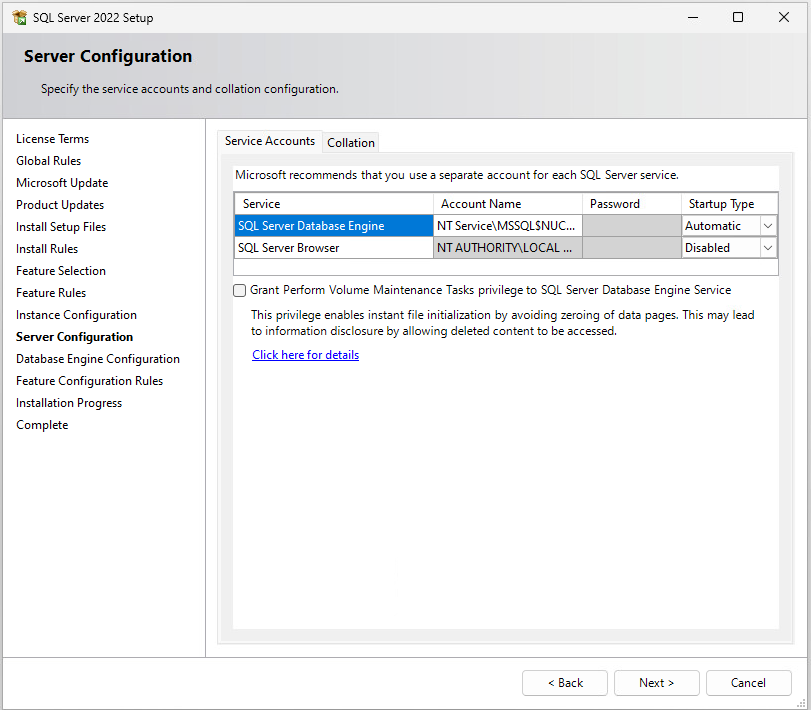811x710 pixels.
Task: Minimize the SQL Server 2022 Setup window
Action: [691, 17]
